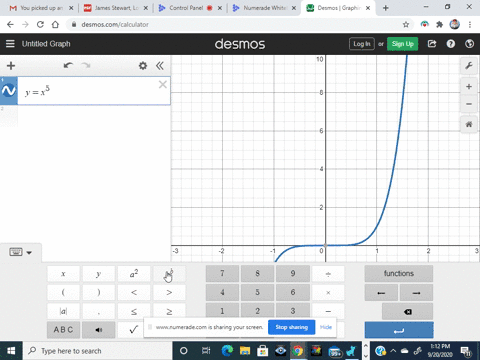480x360 pixels.
Task: Tap the x variable key
Action: [63, 274]
